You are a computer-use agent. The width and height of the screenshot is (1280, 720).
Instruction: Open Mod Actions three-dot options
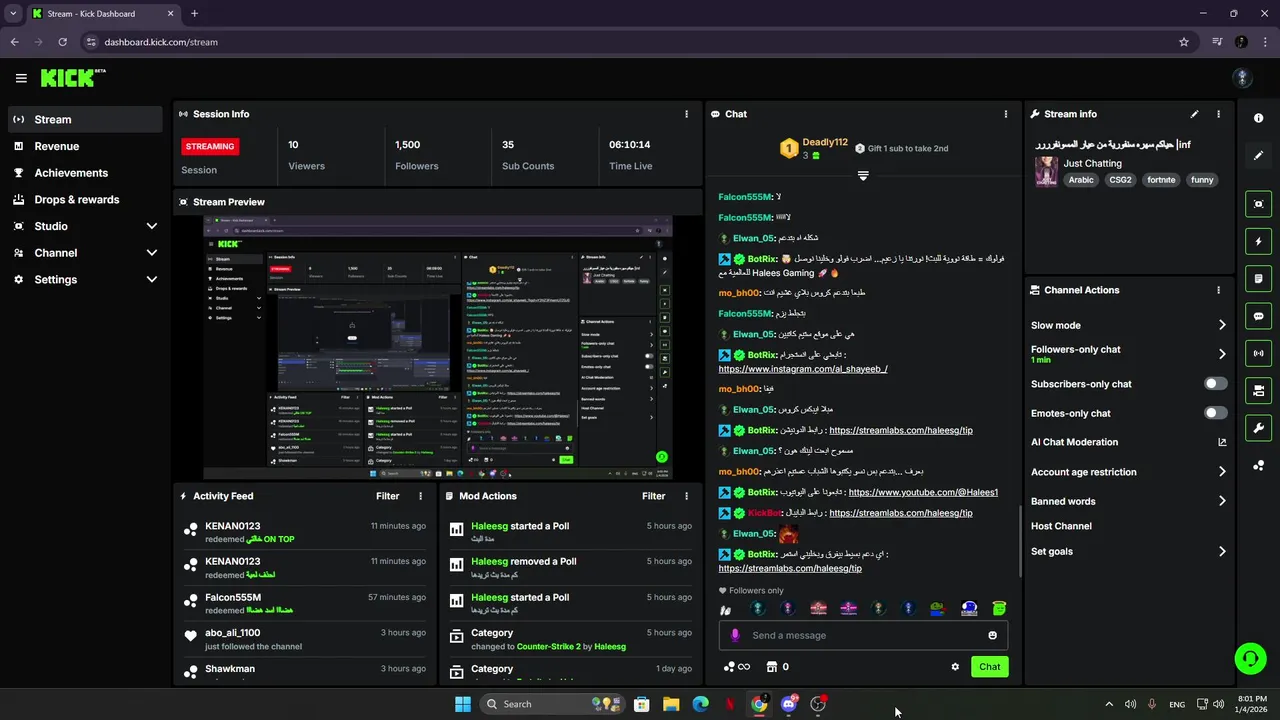point(686,496)
